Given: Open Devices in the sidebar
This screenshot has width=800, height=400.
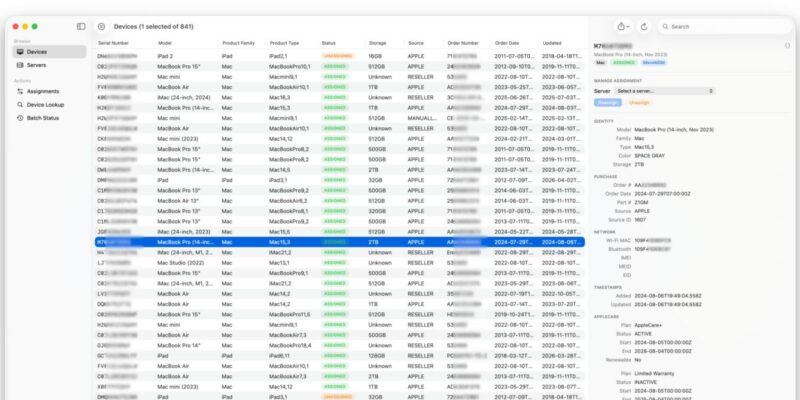Looking at the screenshot, I should pos(49,52).
